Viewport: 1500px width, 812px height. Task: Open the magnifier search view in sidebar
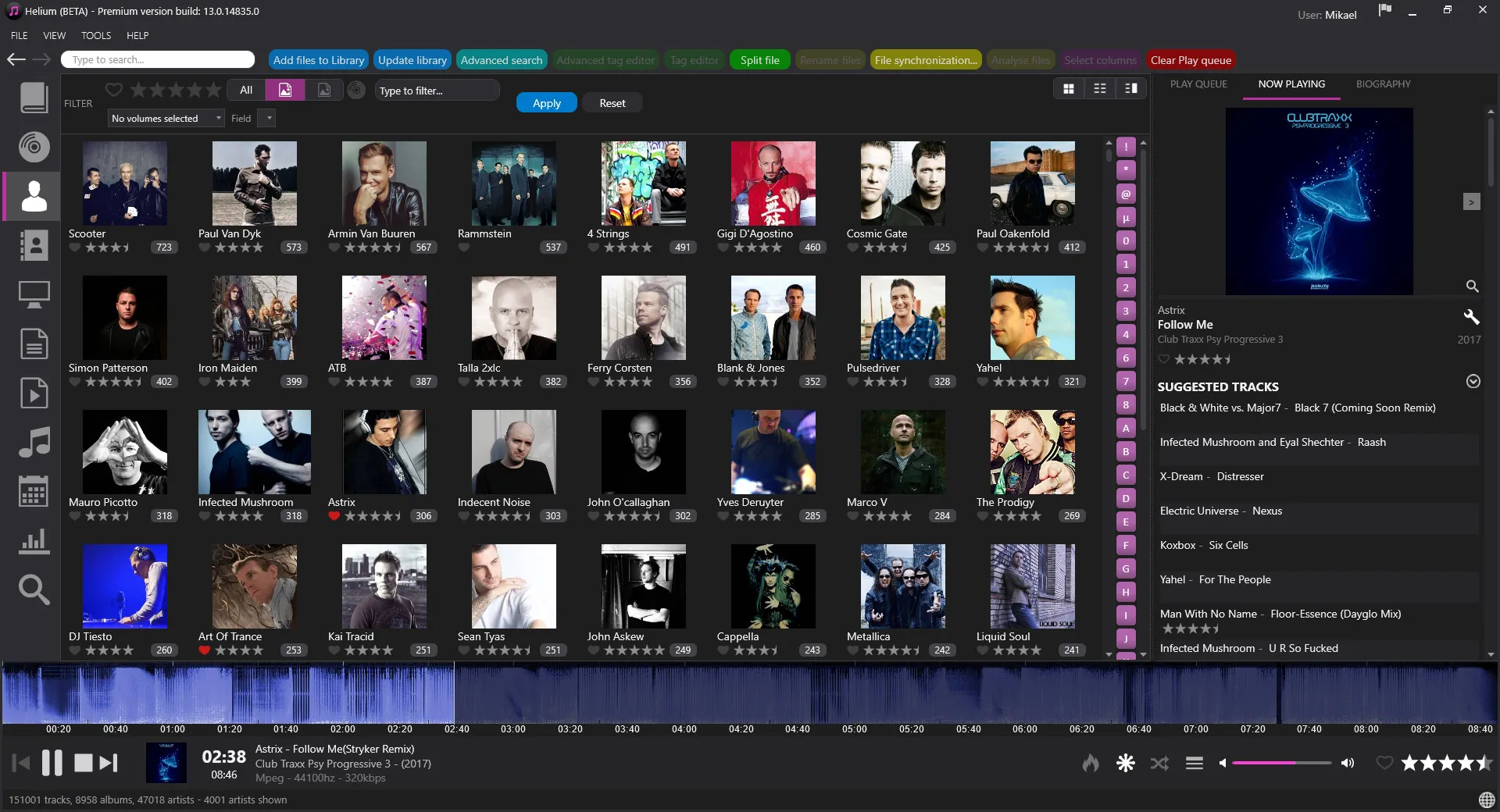tap(34, 589)
